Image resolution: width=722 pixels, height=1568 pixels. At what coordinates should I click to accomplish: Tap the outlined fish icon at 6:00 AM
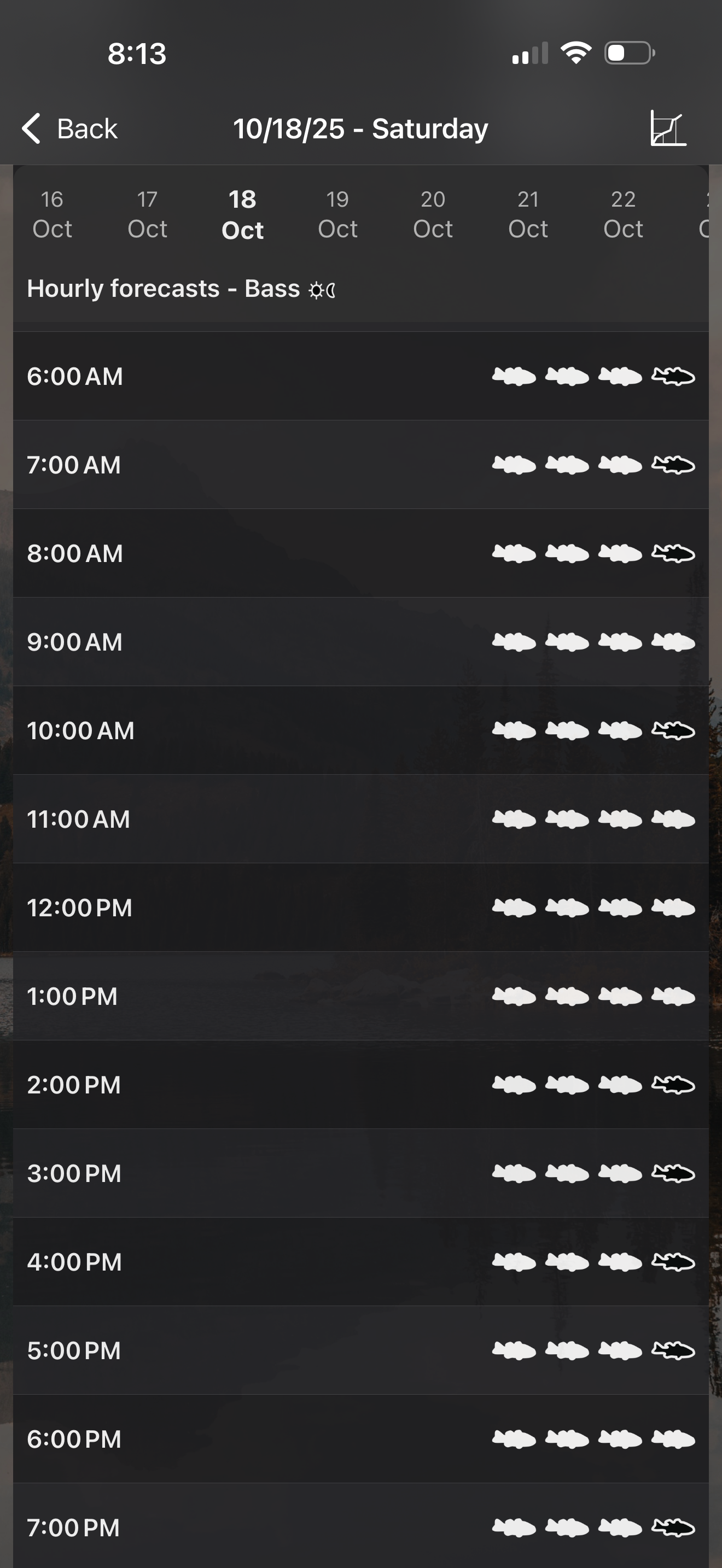[x=673, y=376]
